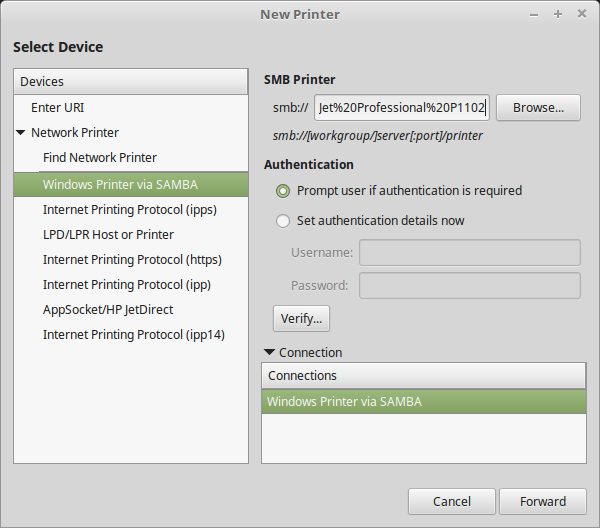Click the Forward button

coord(543,501)
